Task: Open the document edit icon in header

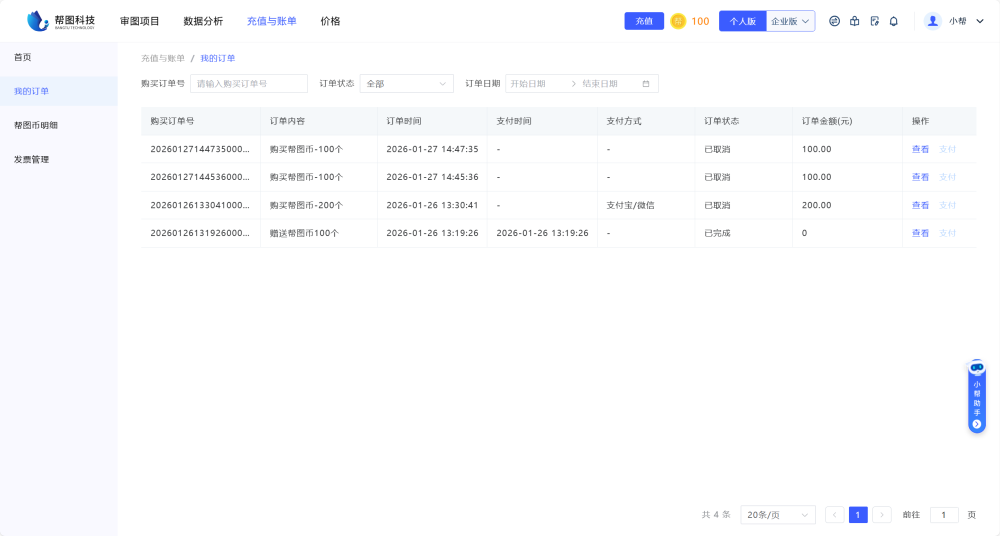Action: tap(874, 21)
